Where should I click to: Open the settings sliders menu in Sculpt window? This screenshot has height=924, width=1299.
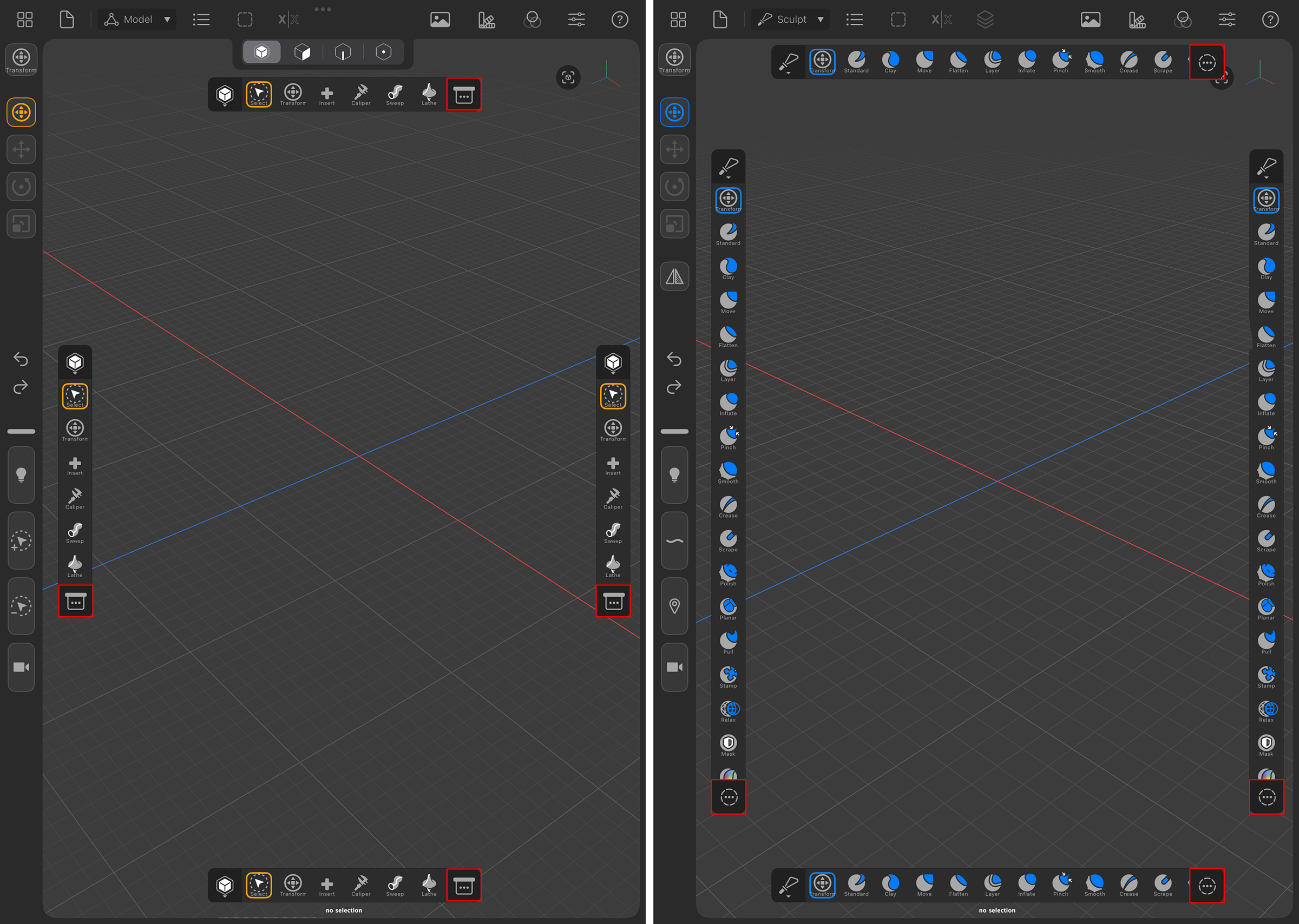(x=1226, y=20)
